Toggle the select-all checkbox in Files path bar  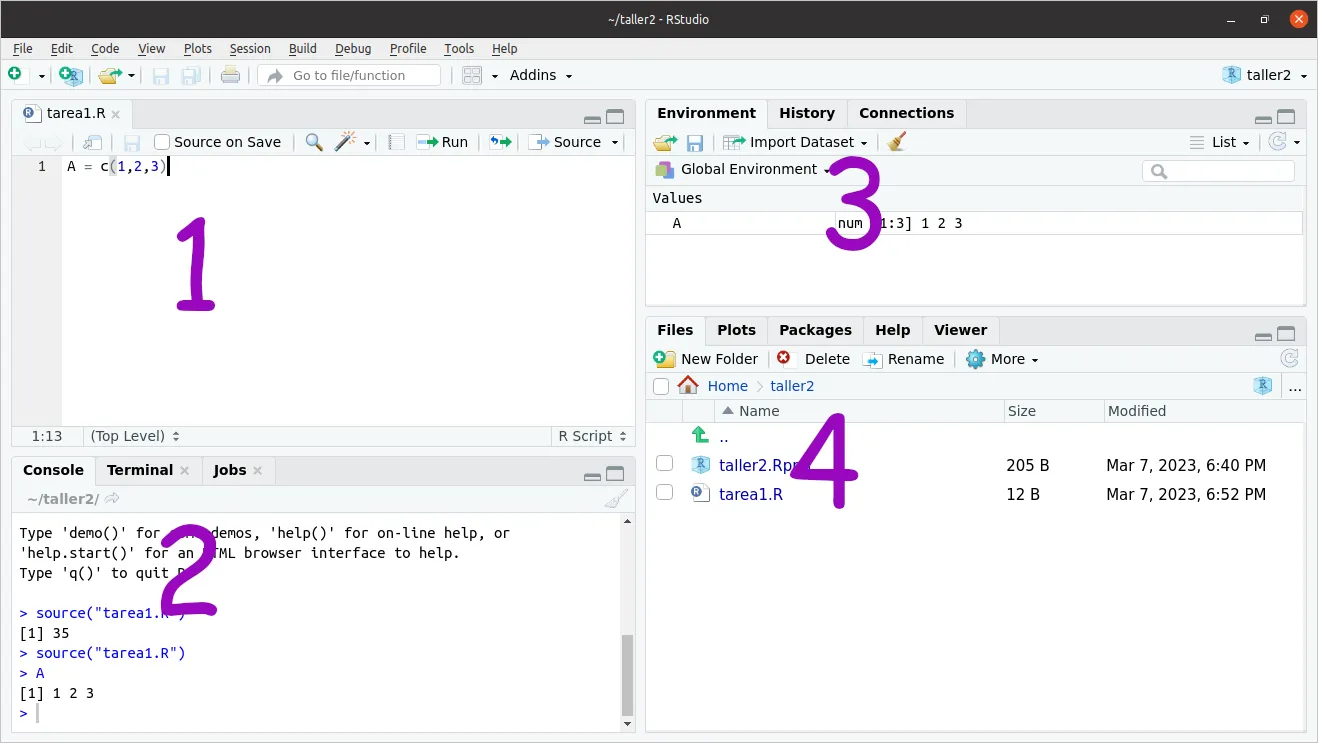pyautogui.click(x=661, y=386)
